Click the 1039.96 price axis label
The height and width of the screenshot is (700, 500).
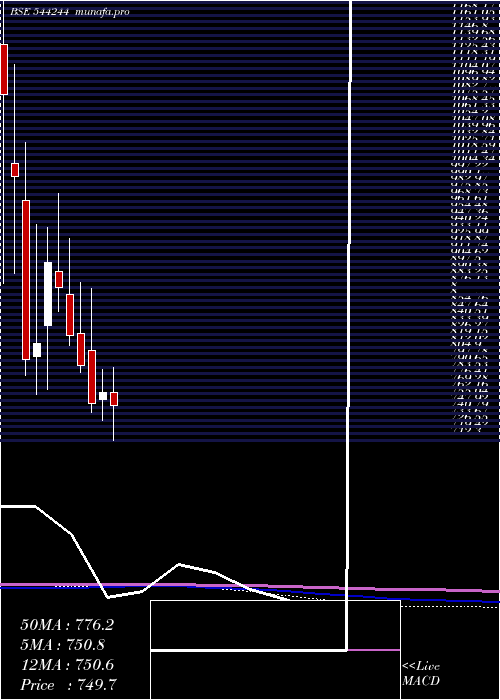(x=473, y=125)
